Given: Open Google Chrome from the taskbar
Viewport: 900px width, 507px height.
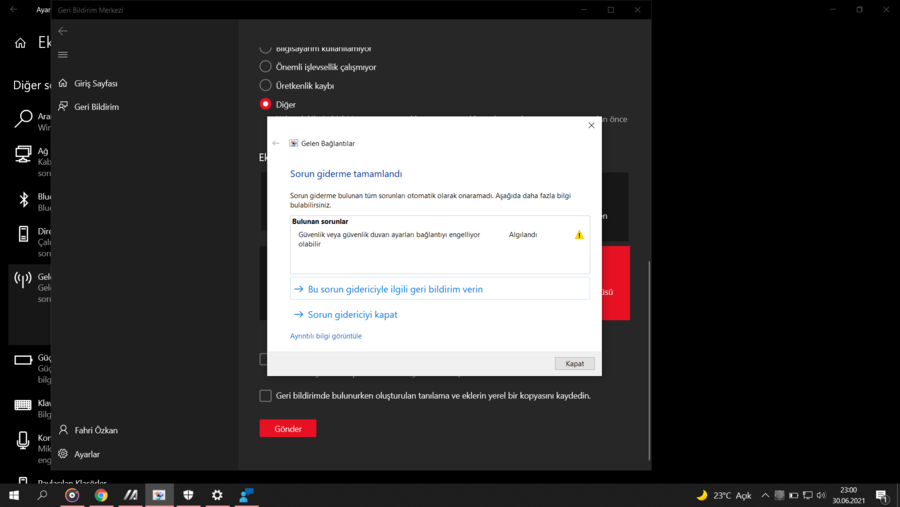Looking at the screenshot, I should (x=101, y=495).
